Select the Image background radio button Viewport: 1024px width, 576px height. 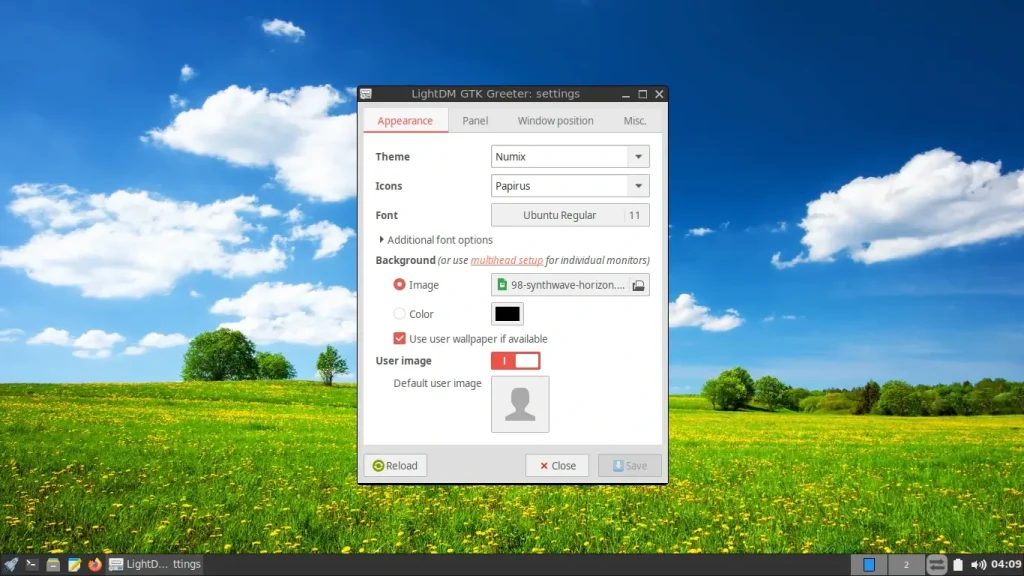[399, 285]
